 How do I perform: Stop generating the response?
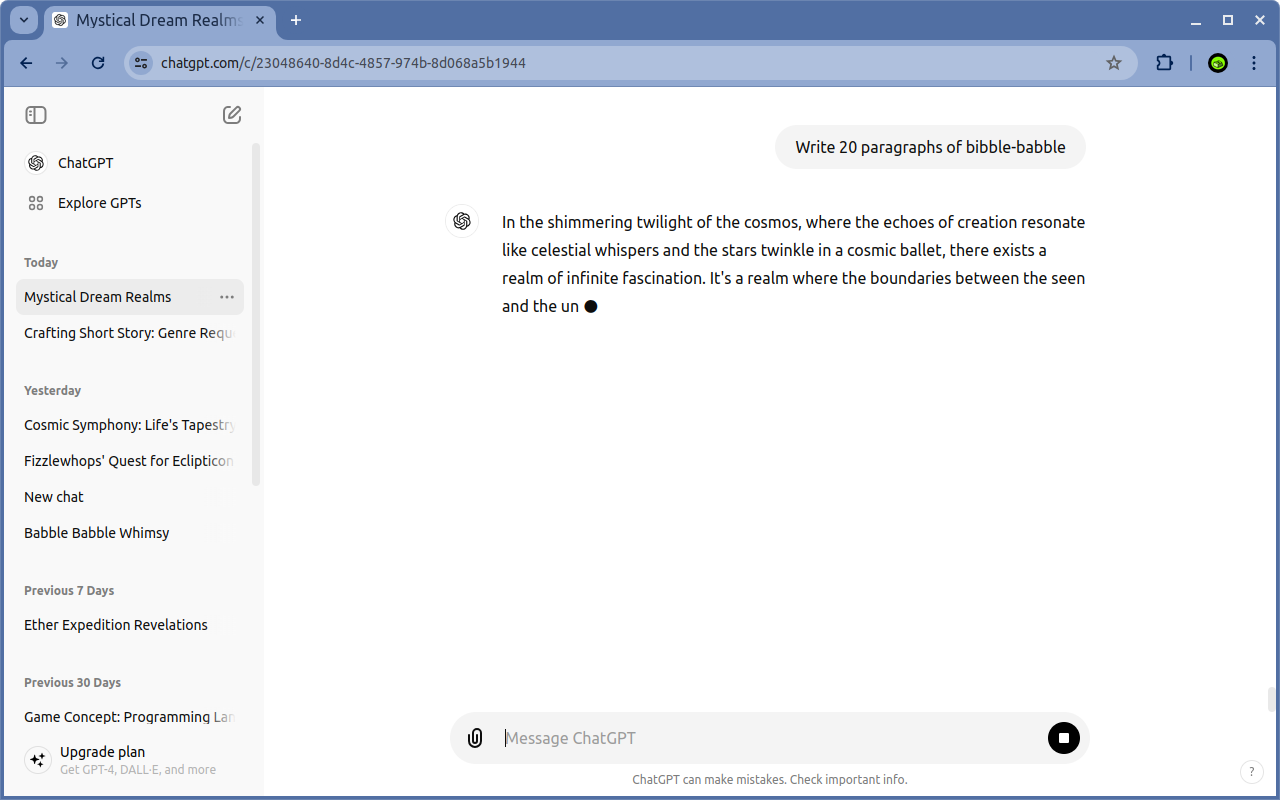click(1064, 738)
